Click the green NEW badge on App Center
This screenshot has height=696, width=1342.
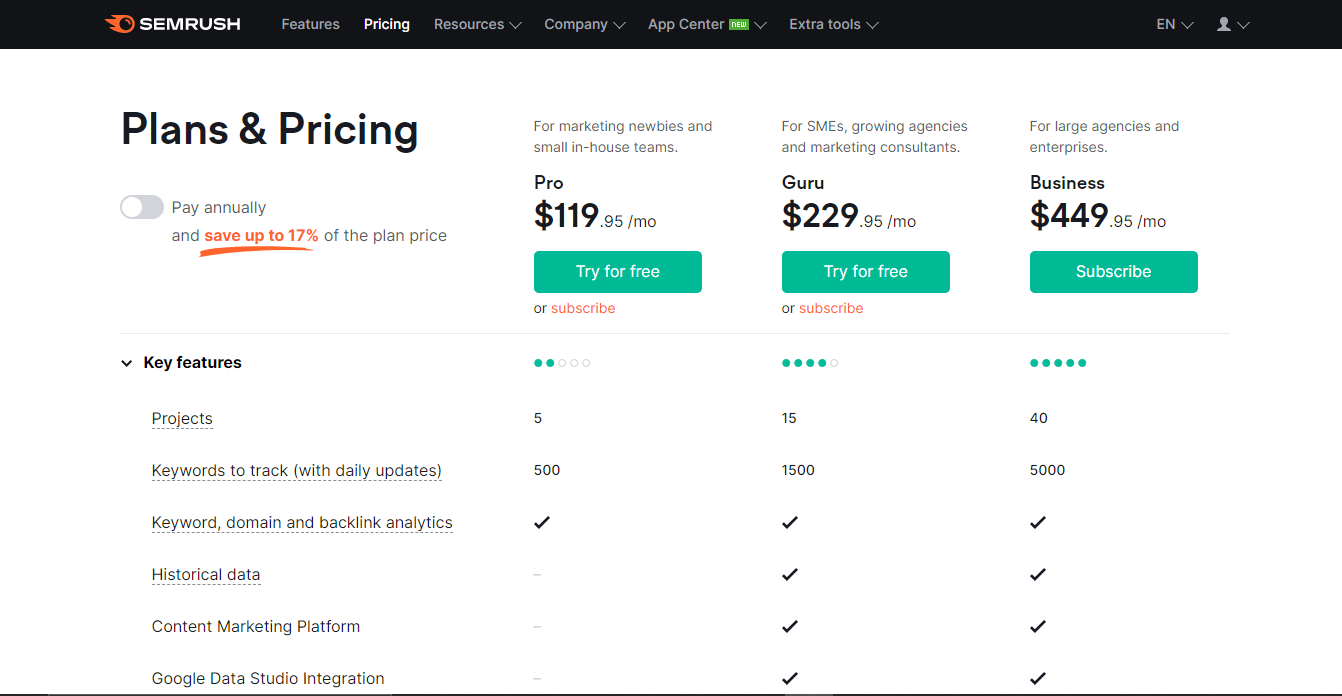click(x=739, y=24)
